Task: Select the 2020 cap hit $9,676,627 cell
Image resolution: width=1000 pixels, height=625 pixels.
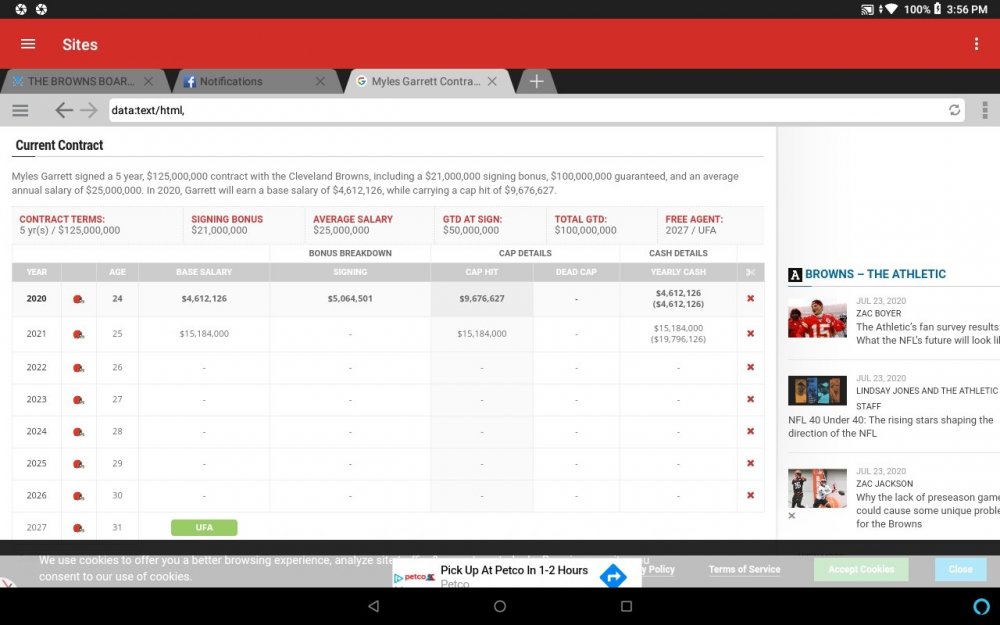Action: [482, 298]
